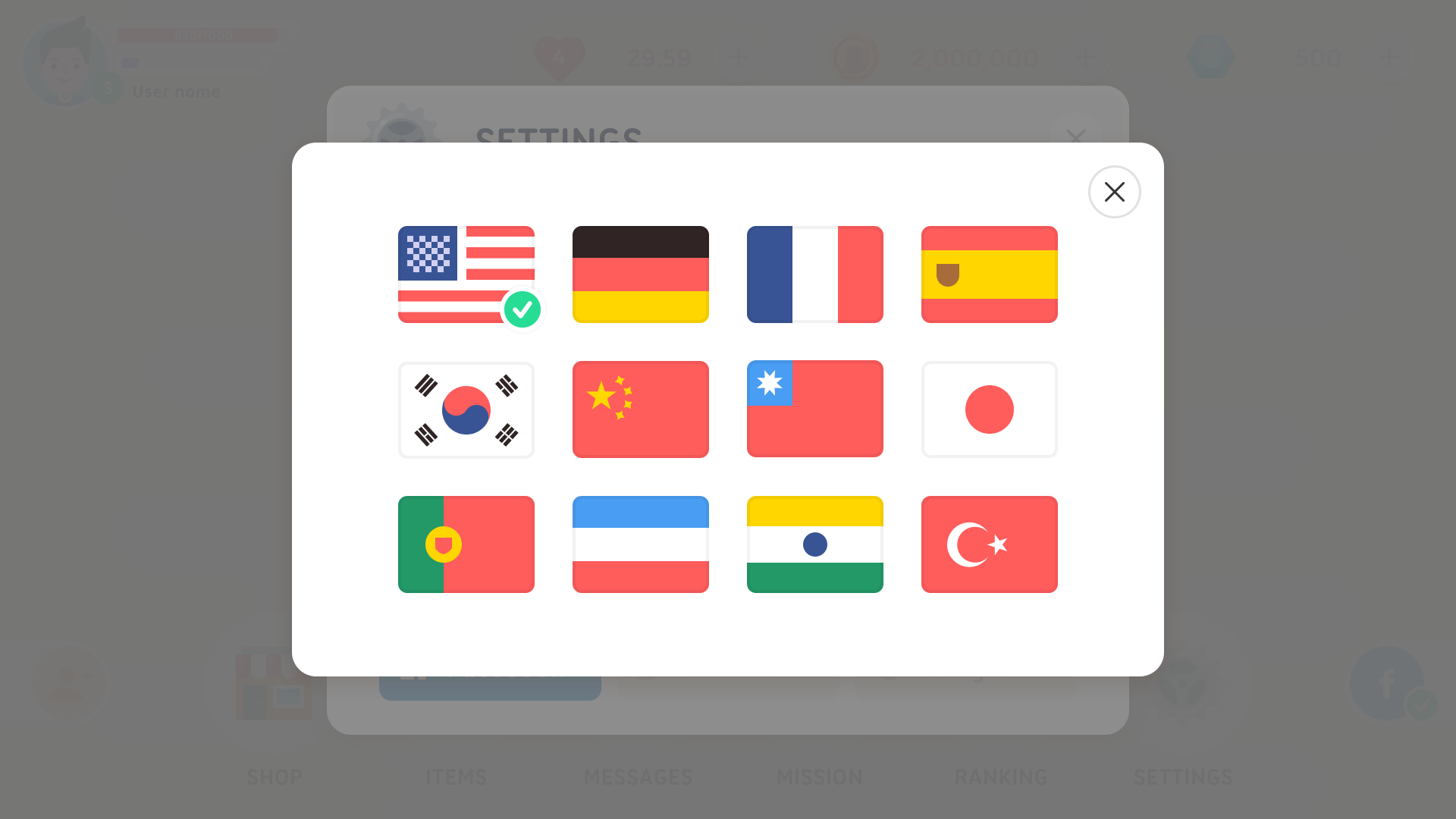Close the language selection popup

click(1115, 192)
